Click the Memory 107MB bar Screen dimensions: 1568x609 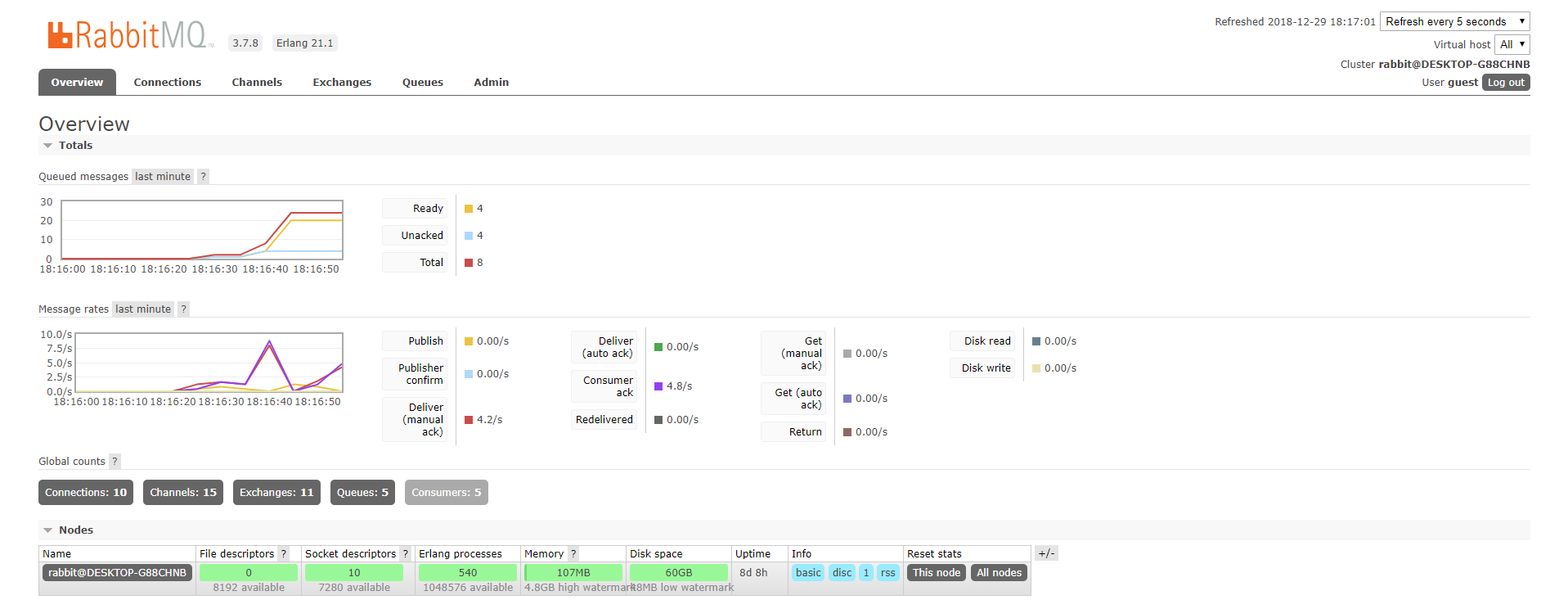[573, 573]
